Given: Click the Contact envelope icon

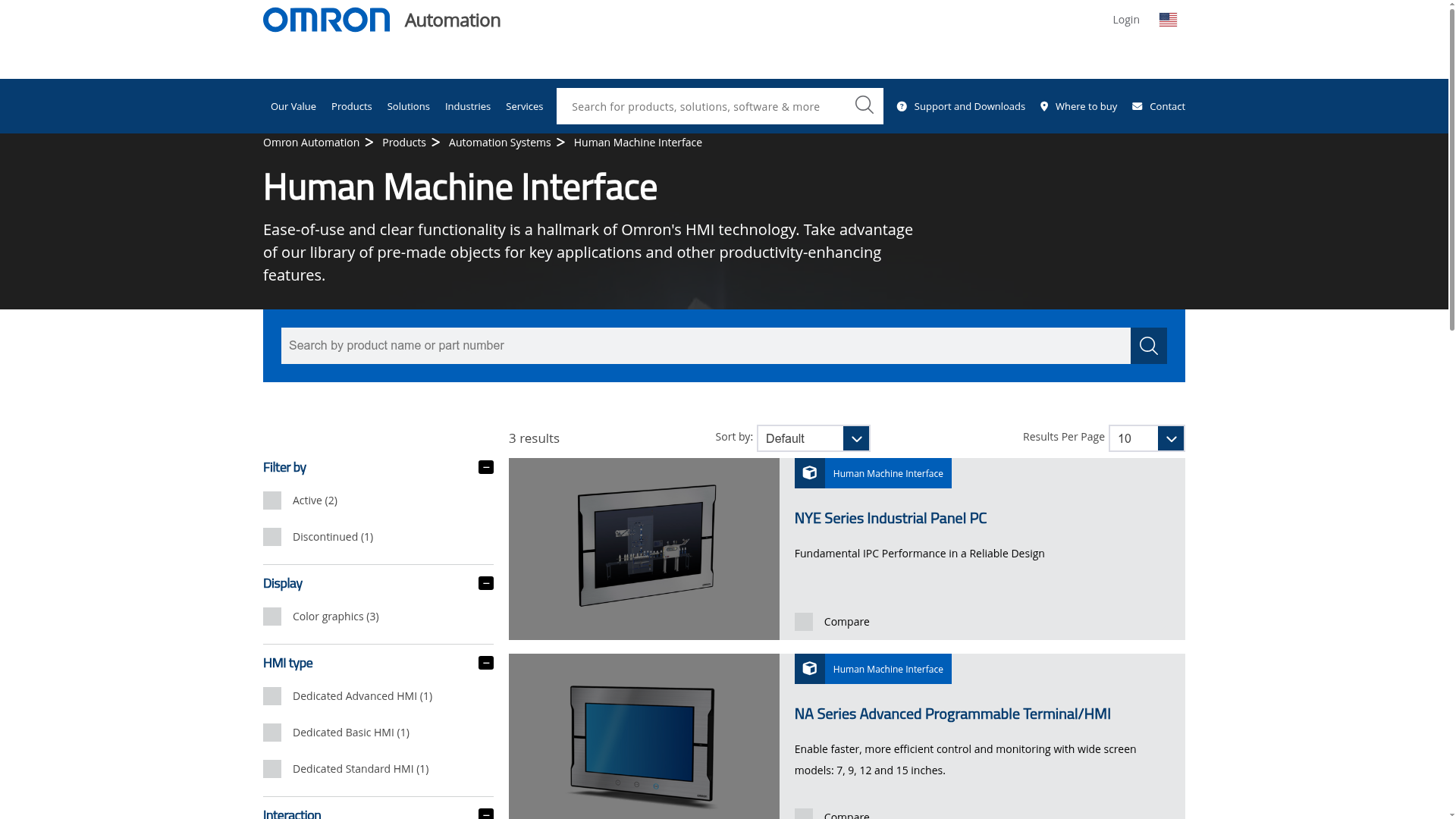Looking at the screenshot, I should [x=1137, y=106].
